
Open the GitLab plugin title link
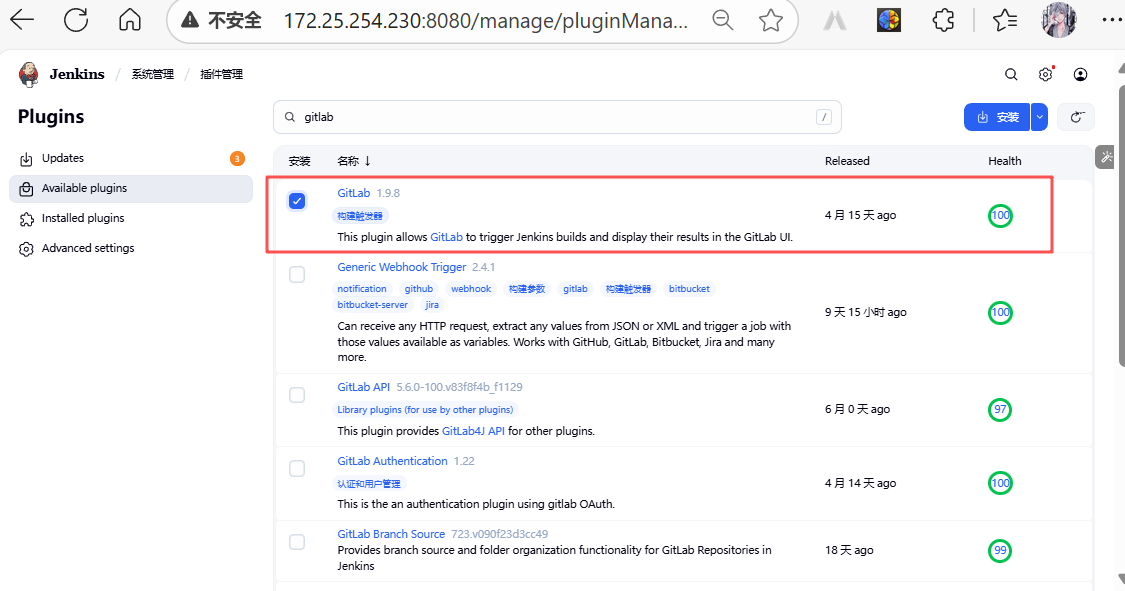354,193
